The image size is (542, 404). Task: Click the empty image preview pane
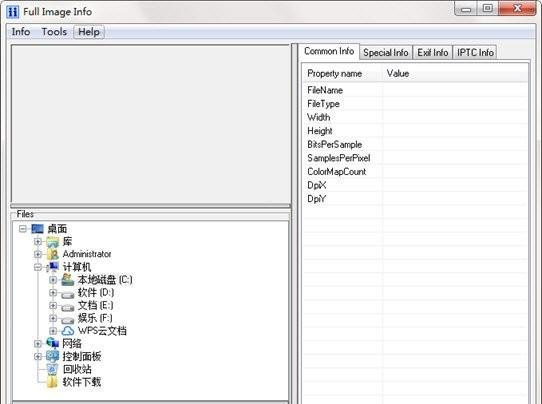click(x=150, y=124)
